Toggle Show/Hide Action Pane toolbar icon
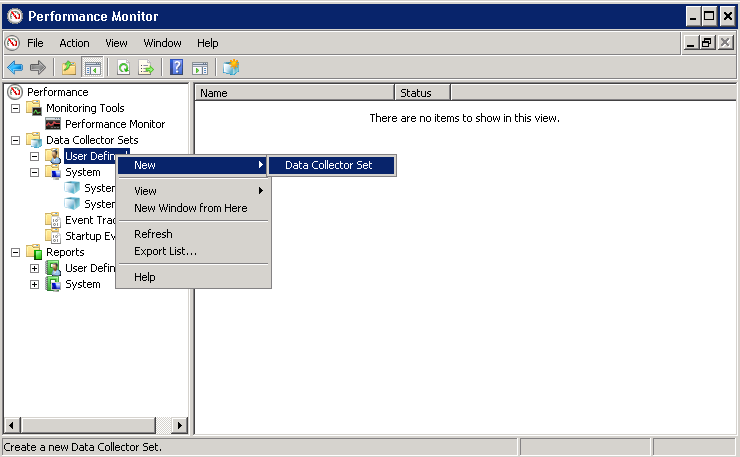 coord(200,68)
